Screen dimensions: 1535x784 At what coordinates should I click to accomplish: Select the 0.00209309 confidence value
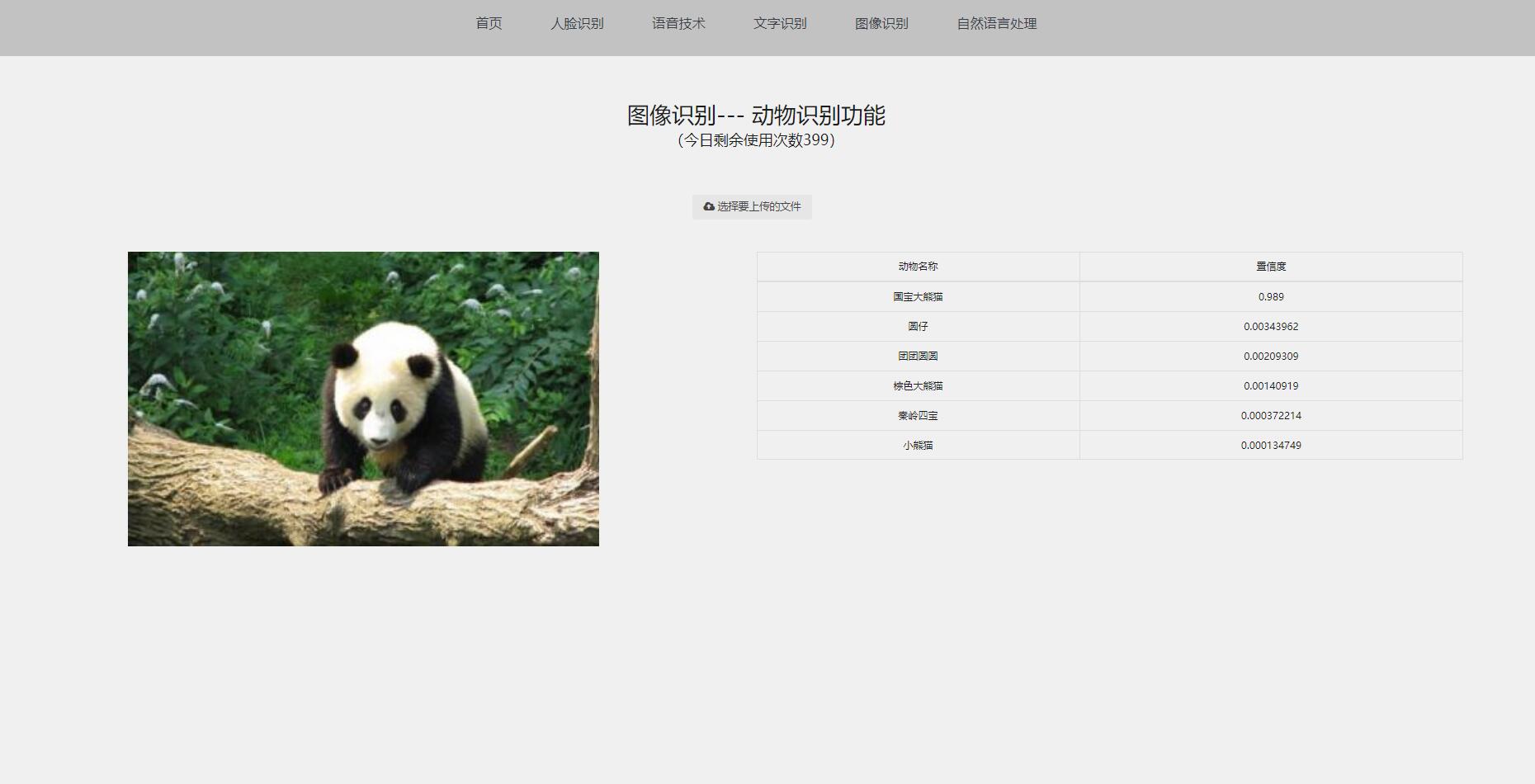1271,356
